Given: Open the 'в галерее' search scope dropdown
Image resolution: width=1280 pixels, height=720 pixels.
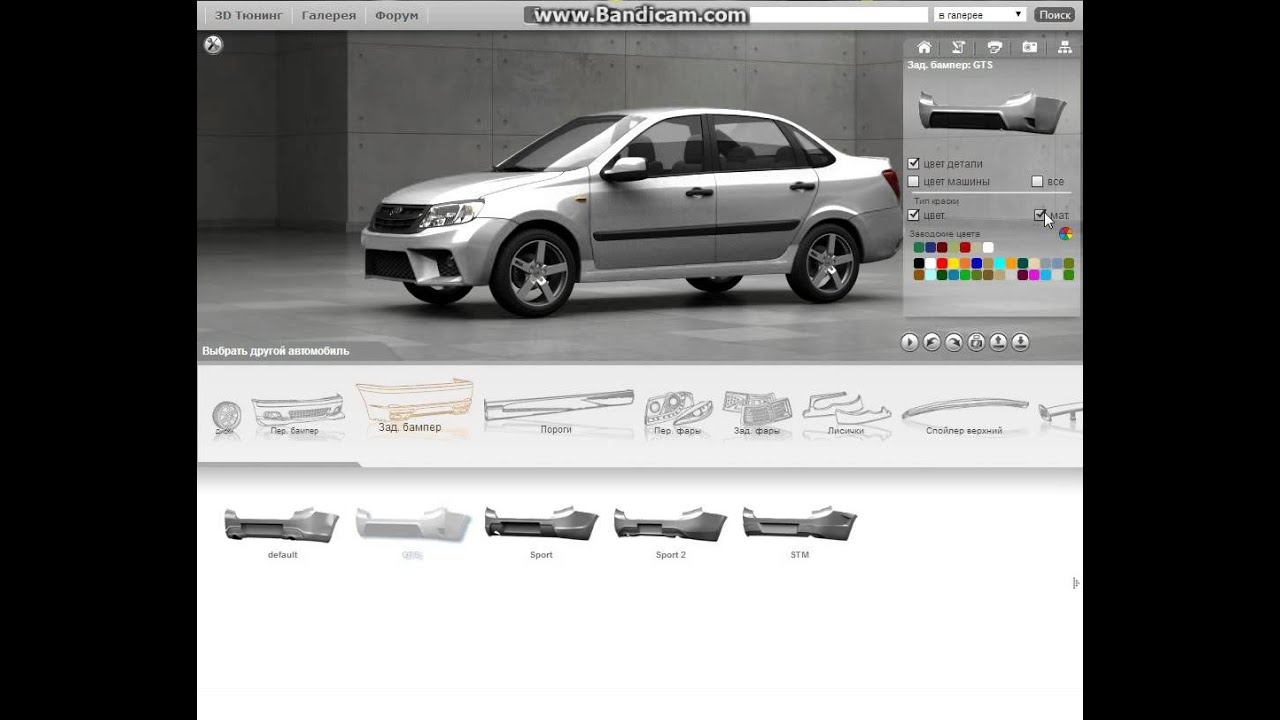Looking at the screenshot, I should (980, 15).
